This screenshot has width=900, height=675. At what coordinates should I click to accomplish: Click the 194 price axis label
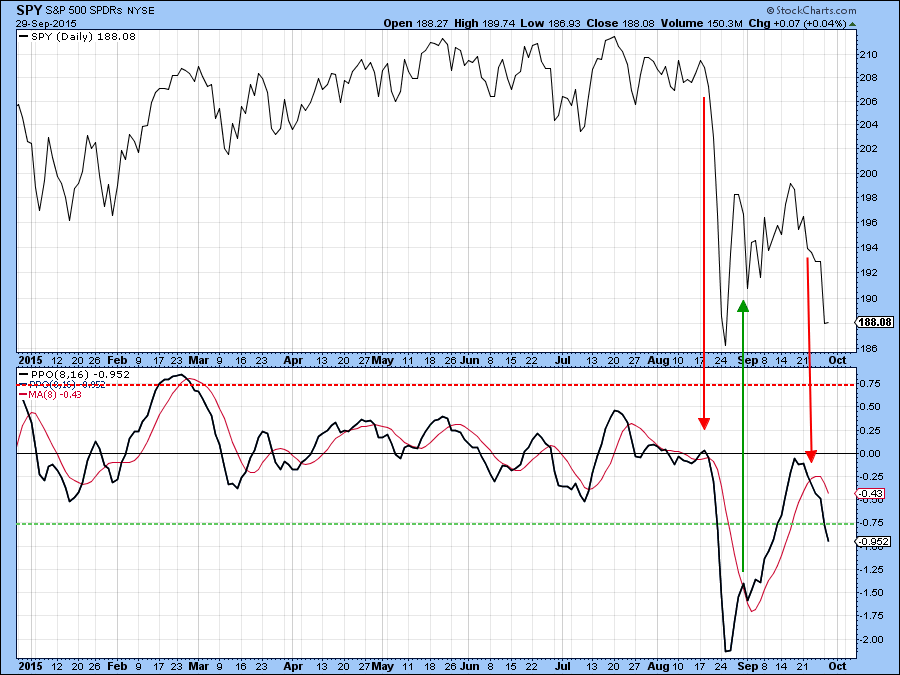(x=868, y=248)
